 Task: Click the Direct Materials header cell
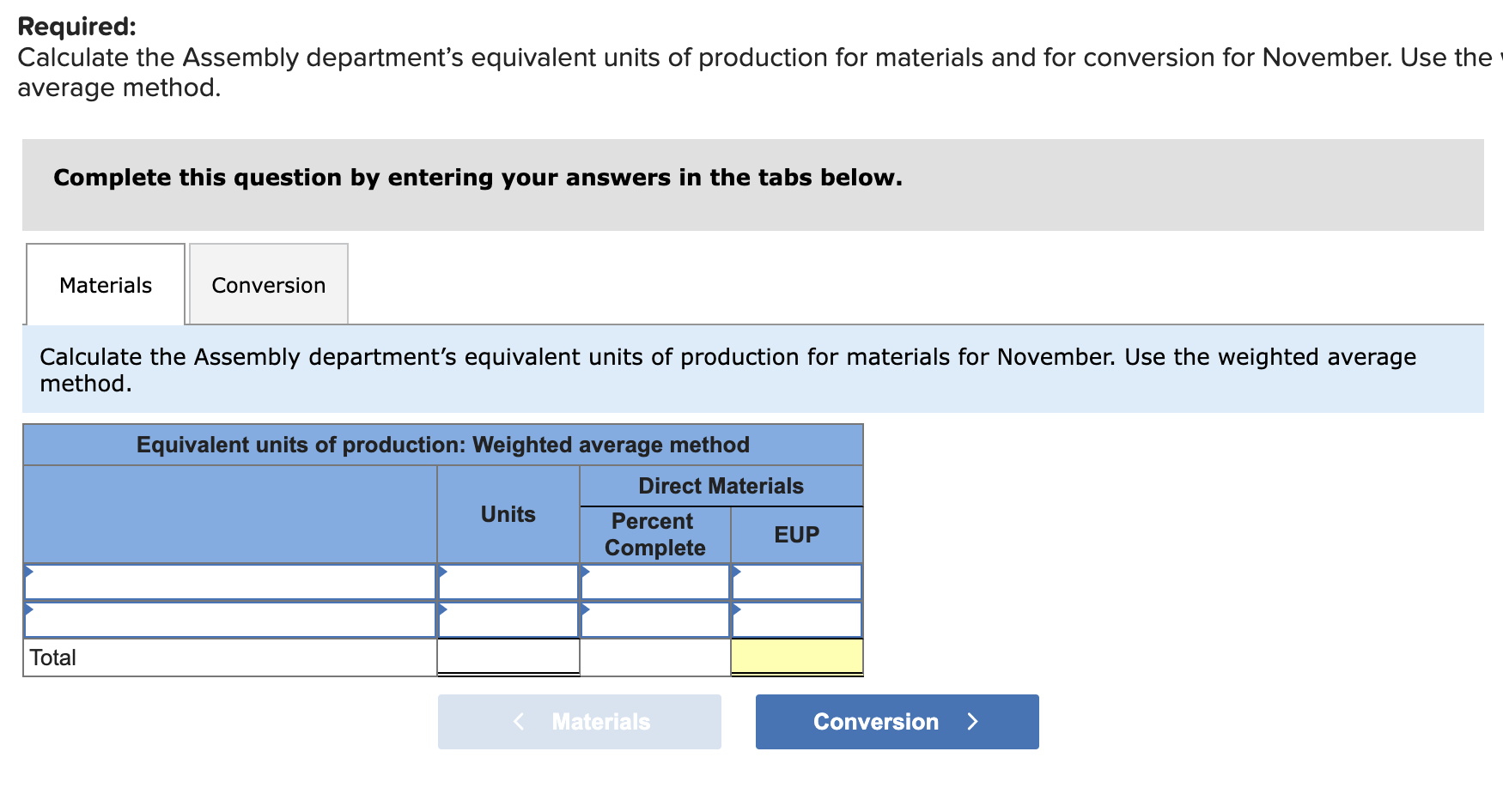click(x=721, y=486)
